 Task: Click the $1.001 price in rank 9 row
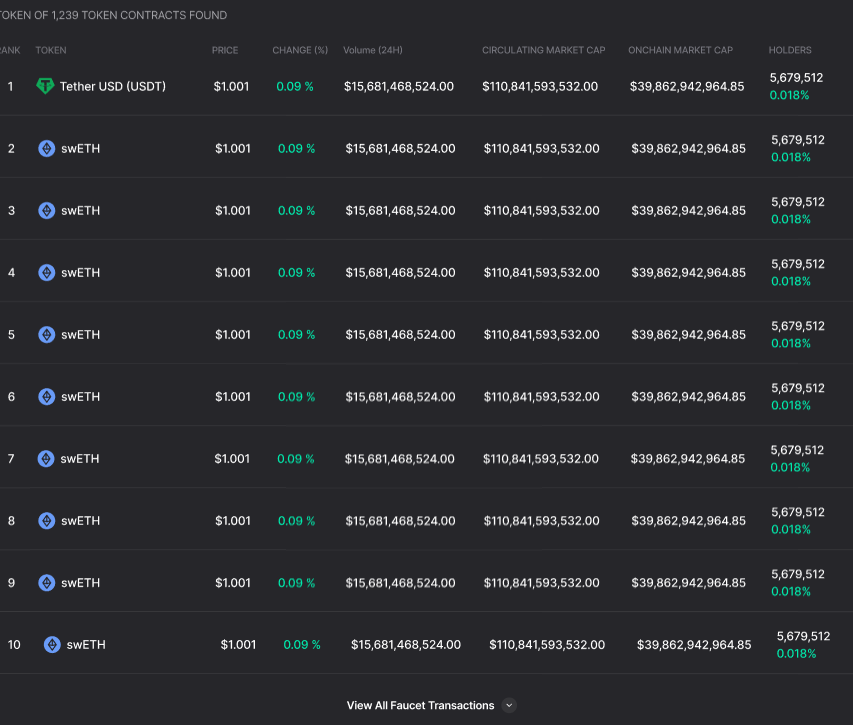pos(233,583)
